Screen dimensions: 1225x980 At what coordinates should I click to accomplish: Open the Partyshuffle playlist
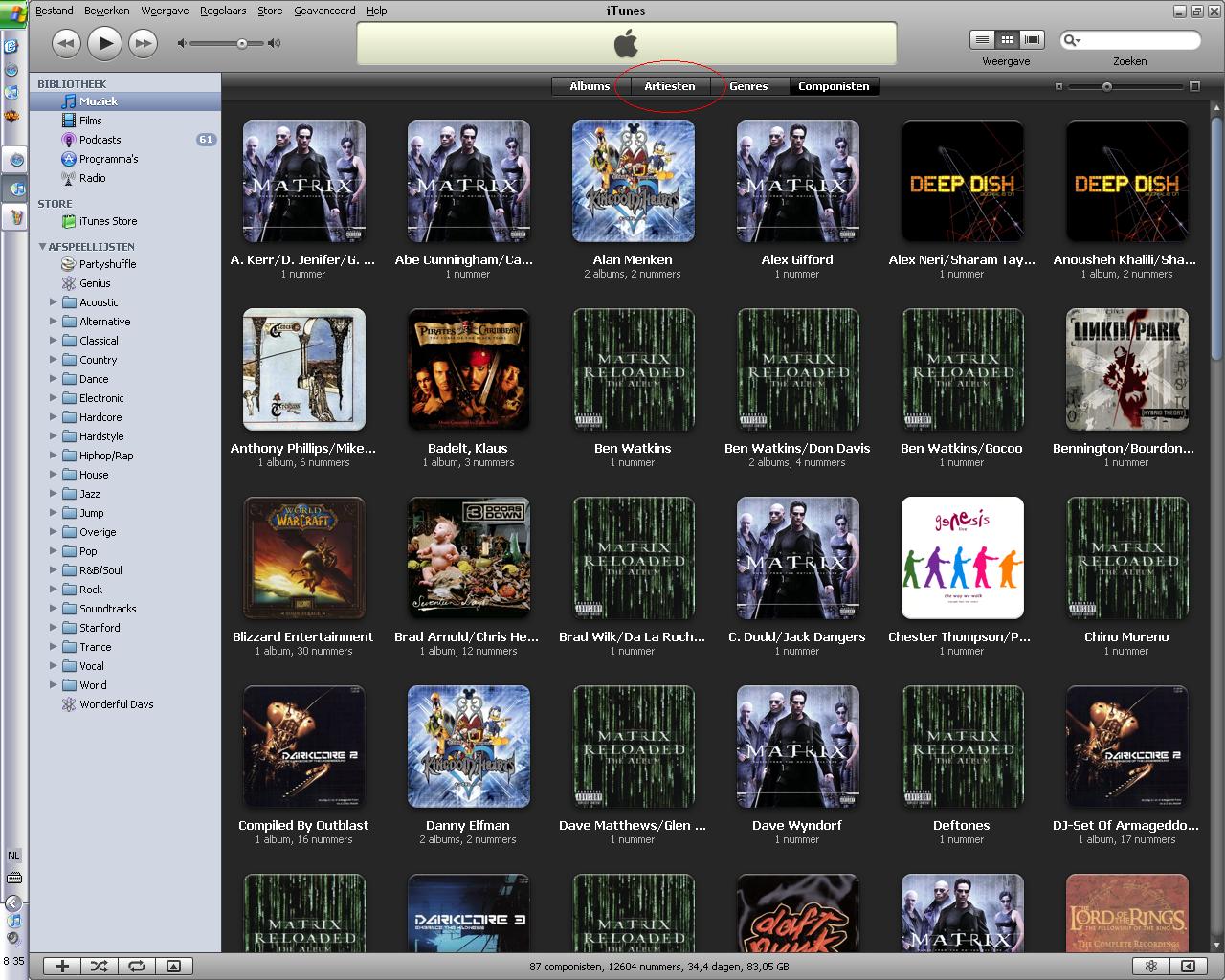coord(125,264)
